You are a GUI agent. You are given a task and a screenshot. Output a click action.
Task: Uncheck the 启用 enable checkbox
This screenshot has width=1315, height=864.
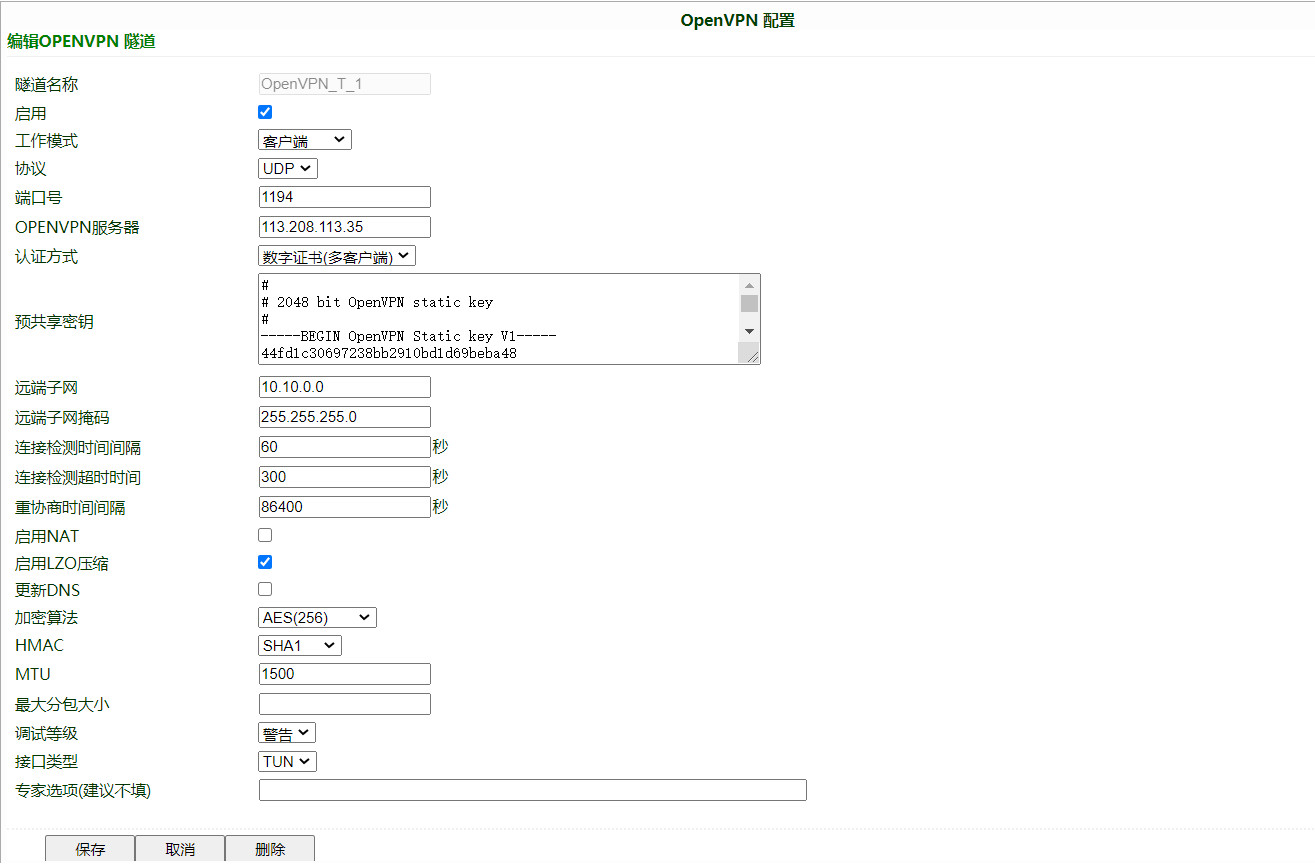[x=265, y=112]
